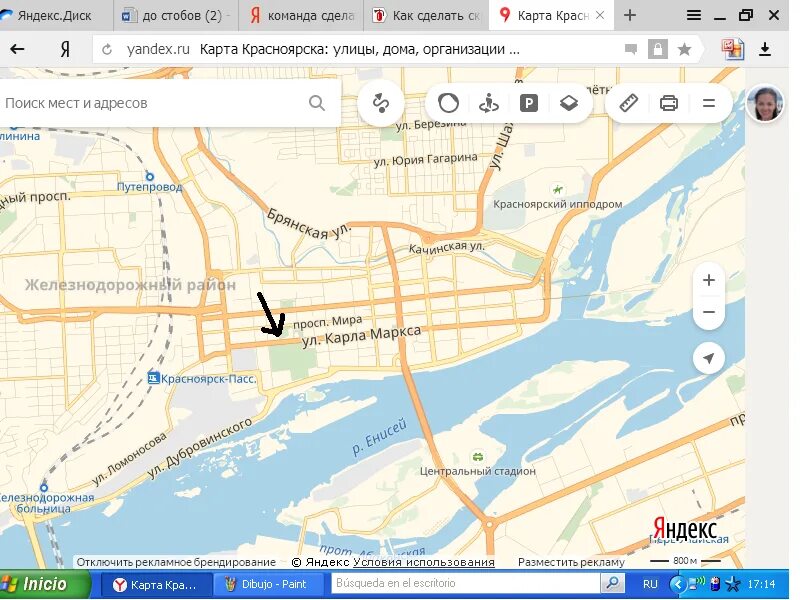The width and height of the screenshot is (800, 600).
Task: Open a new browser tab
Action: coord(630,15)
